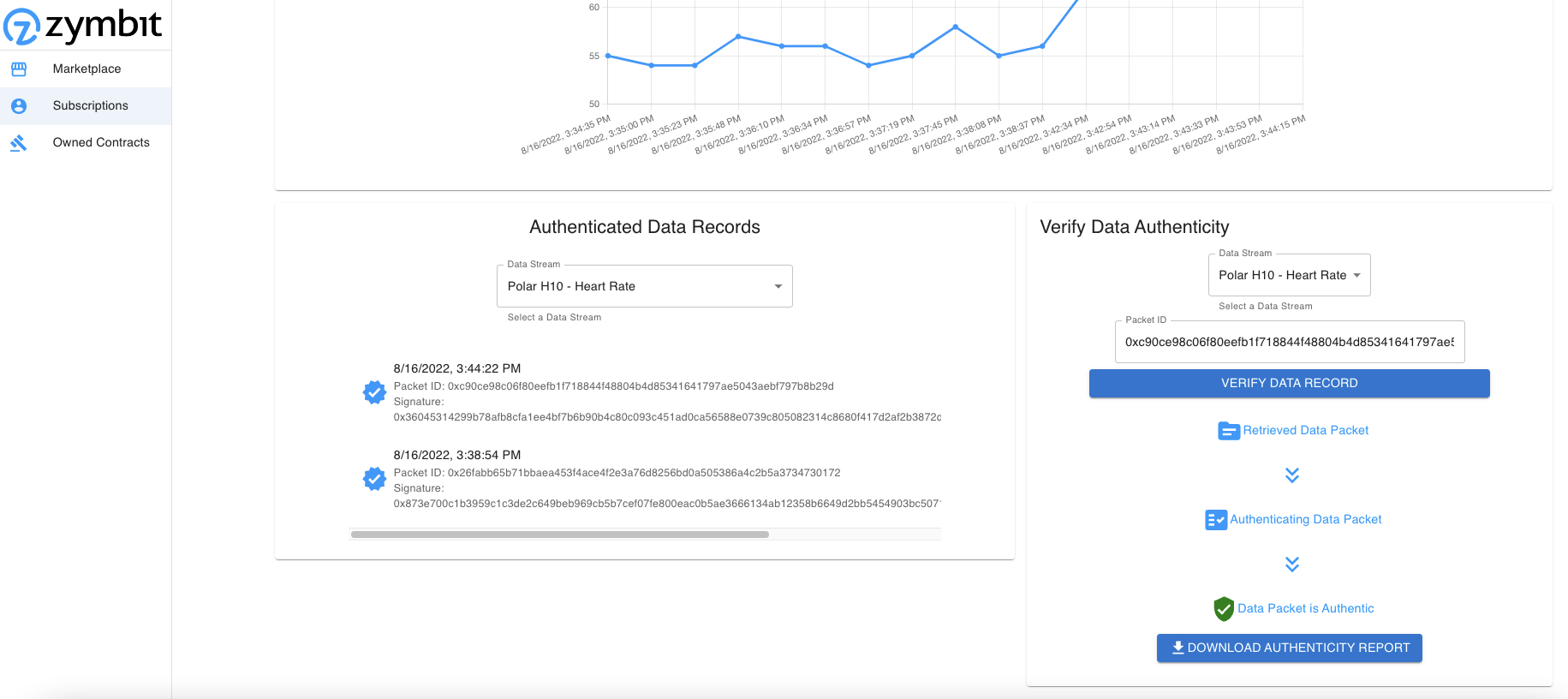Screen dimensions: 1568x699
Task: Click Packet ID text starting 0x26fabb65
Action: 617,473
